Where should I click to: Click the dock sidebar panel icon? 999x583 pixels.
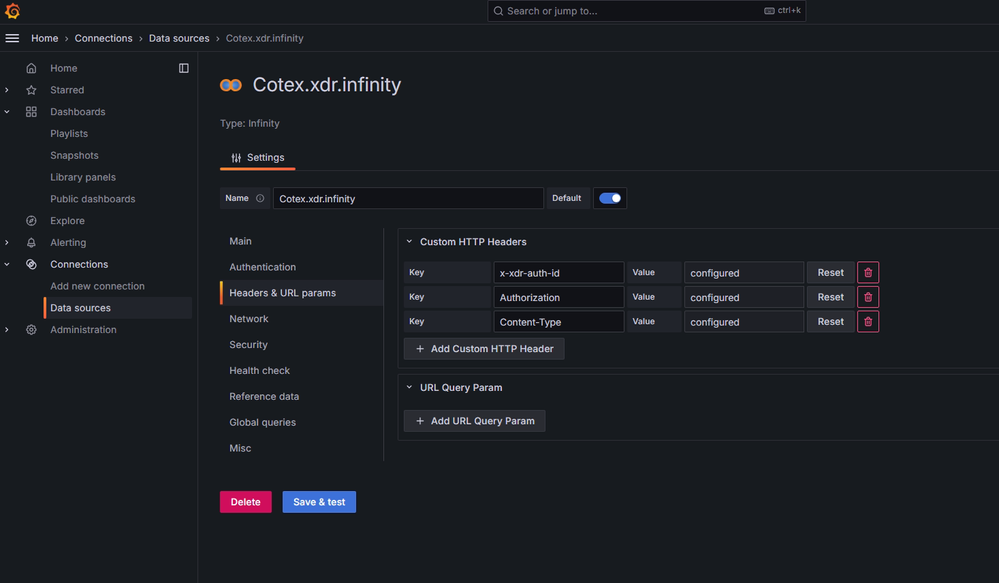184,68
